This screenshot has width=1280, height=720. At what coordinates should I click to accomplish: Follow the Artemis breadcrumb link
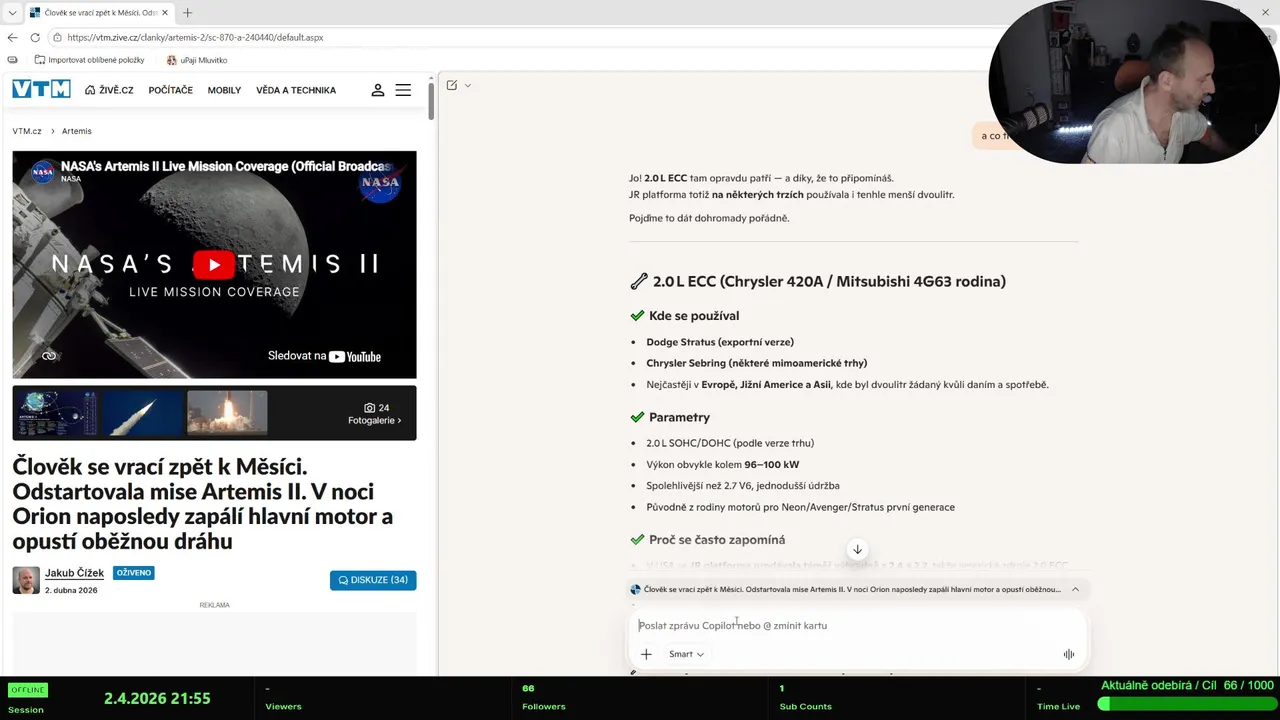click(77, 131)
